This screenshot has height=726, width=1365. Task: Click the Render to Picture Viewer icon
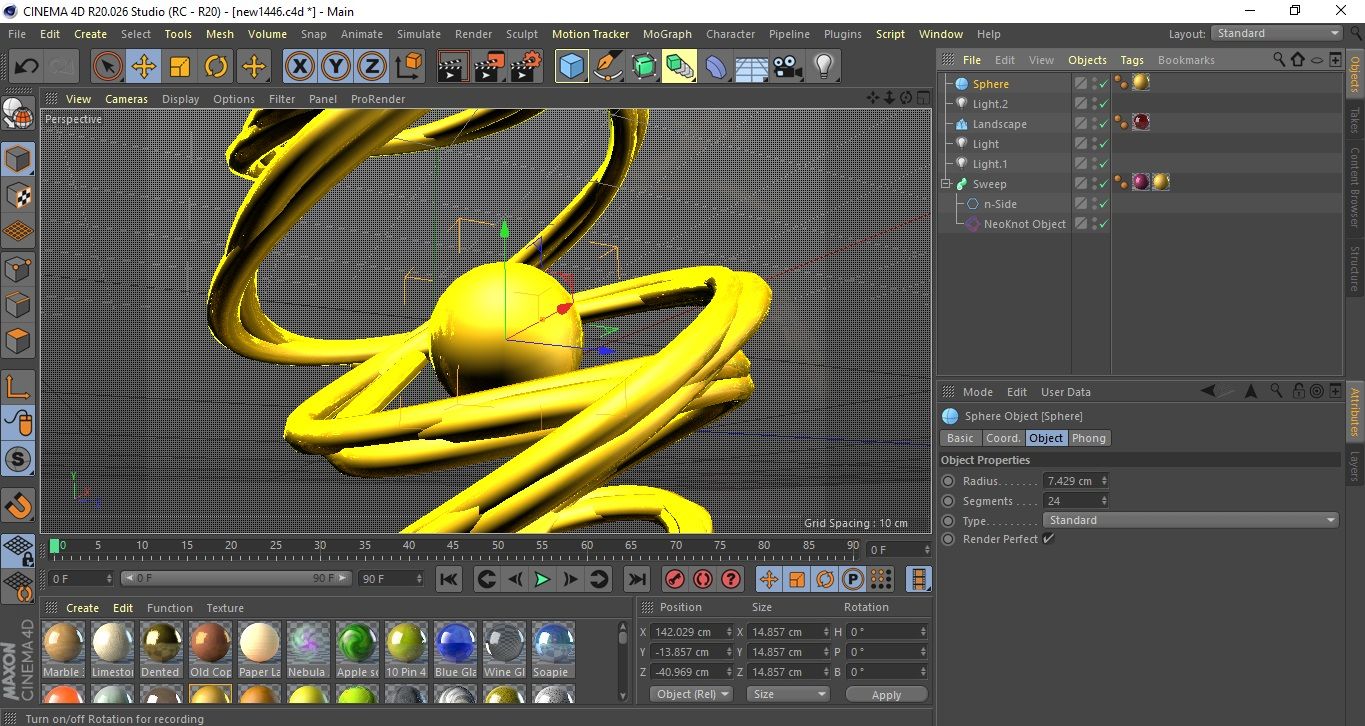(489, 67)
